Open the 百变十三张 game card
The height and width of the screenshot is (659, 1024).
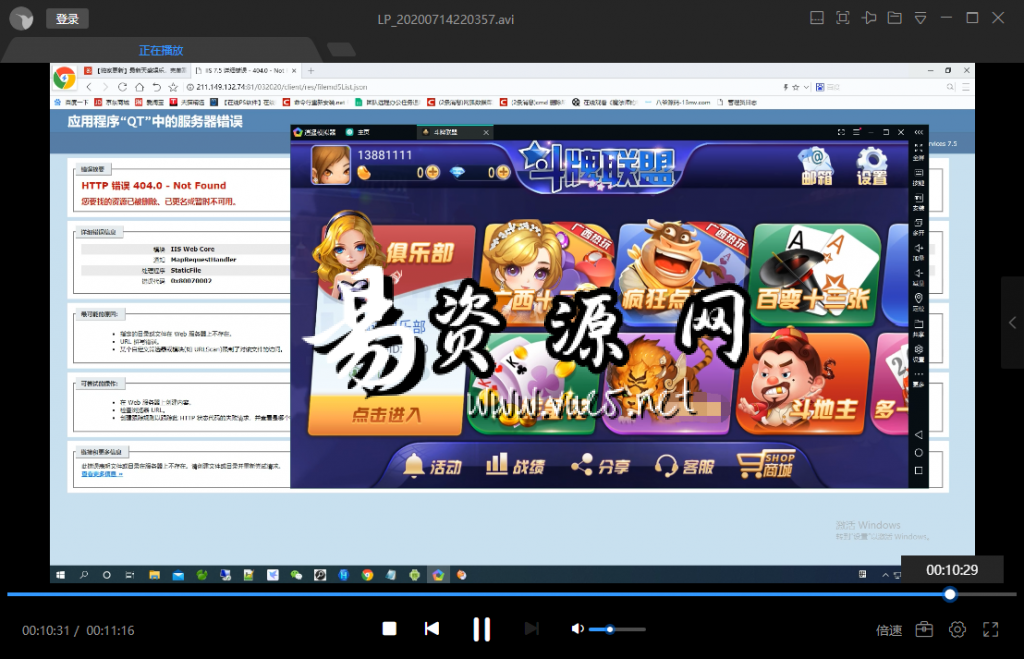(x=814, y=274)
